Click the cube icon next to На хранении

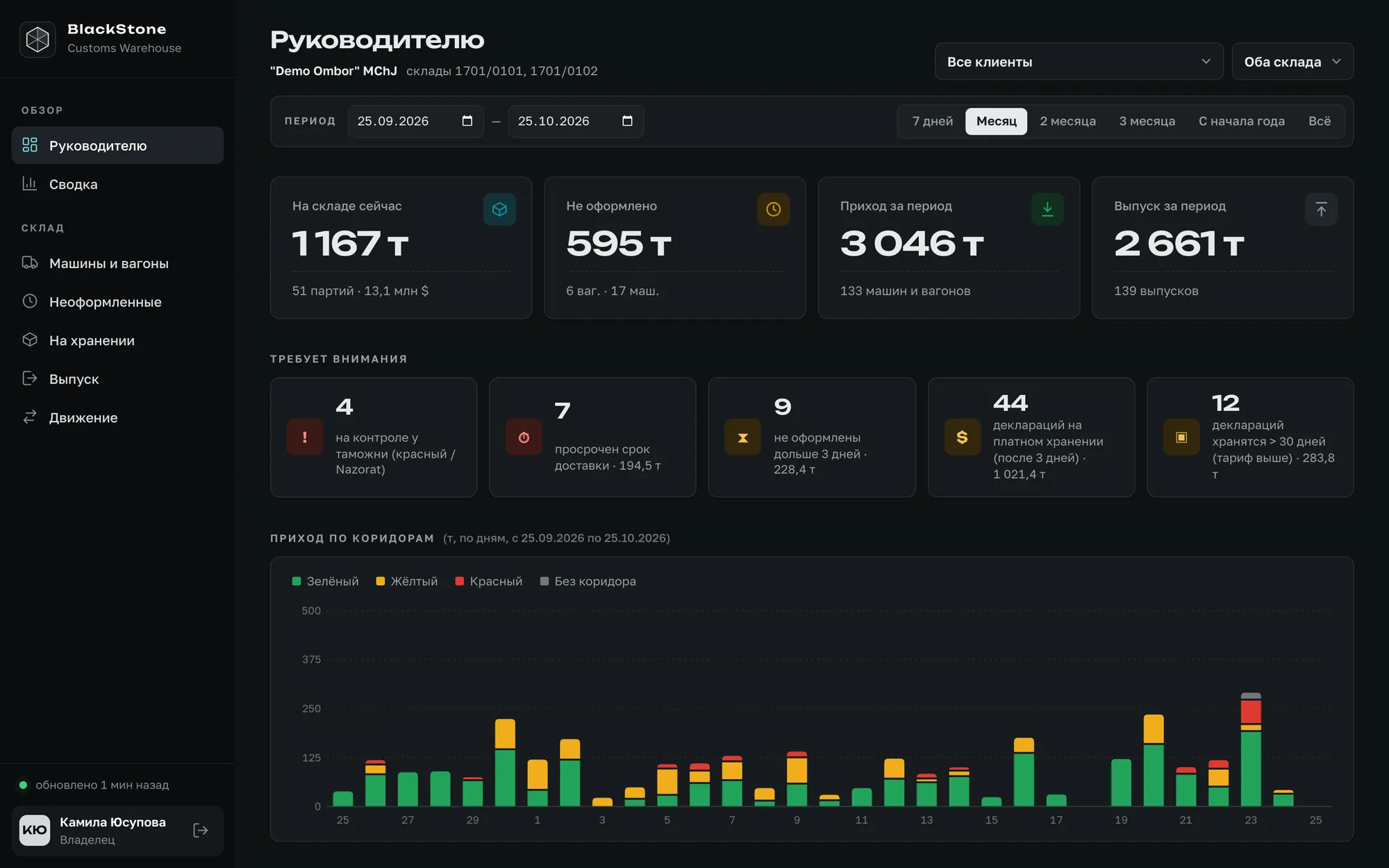click(x=30, y=340)
